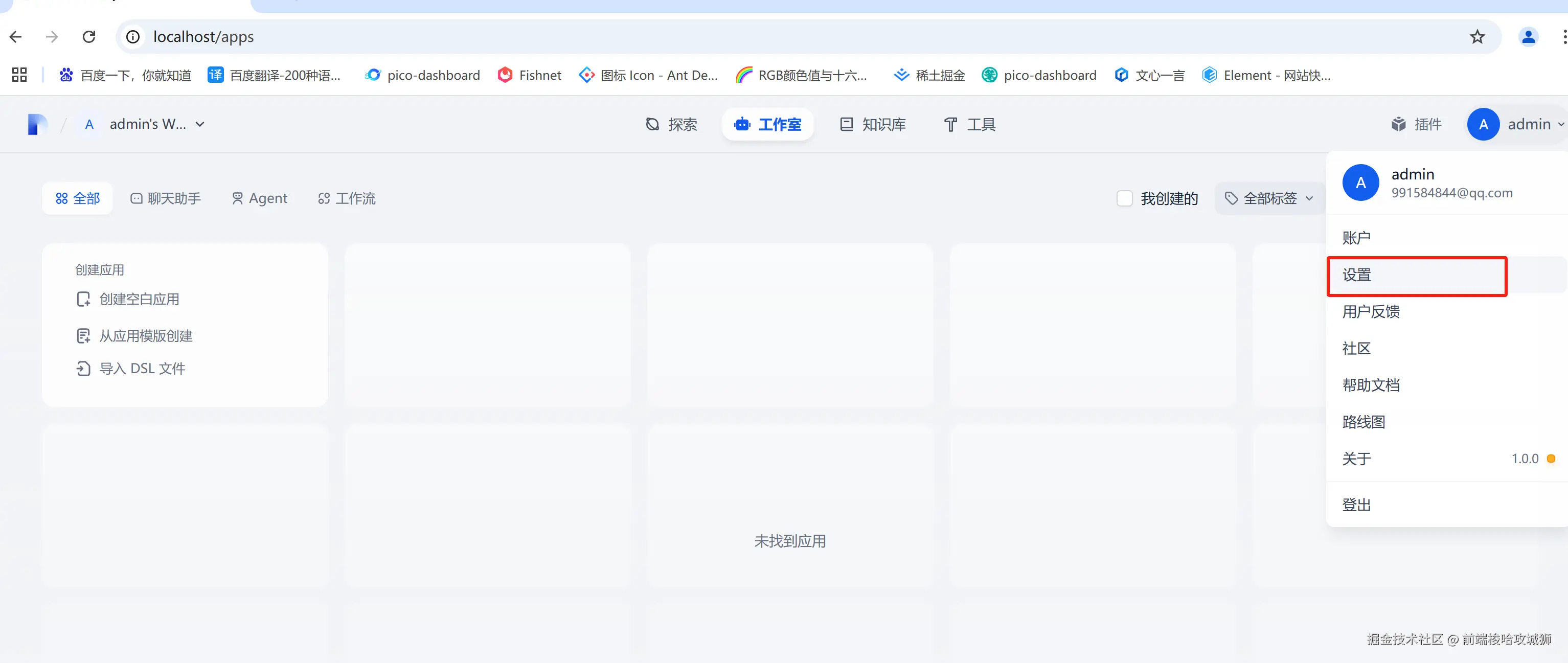Click the orange version update dot
Viewport: 1568px width, 663px height.
1550,459
